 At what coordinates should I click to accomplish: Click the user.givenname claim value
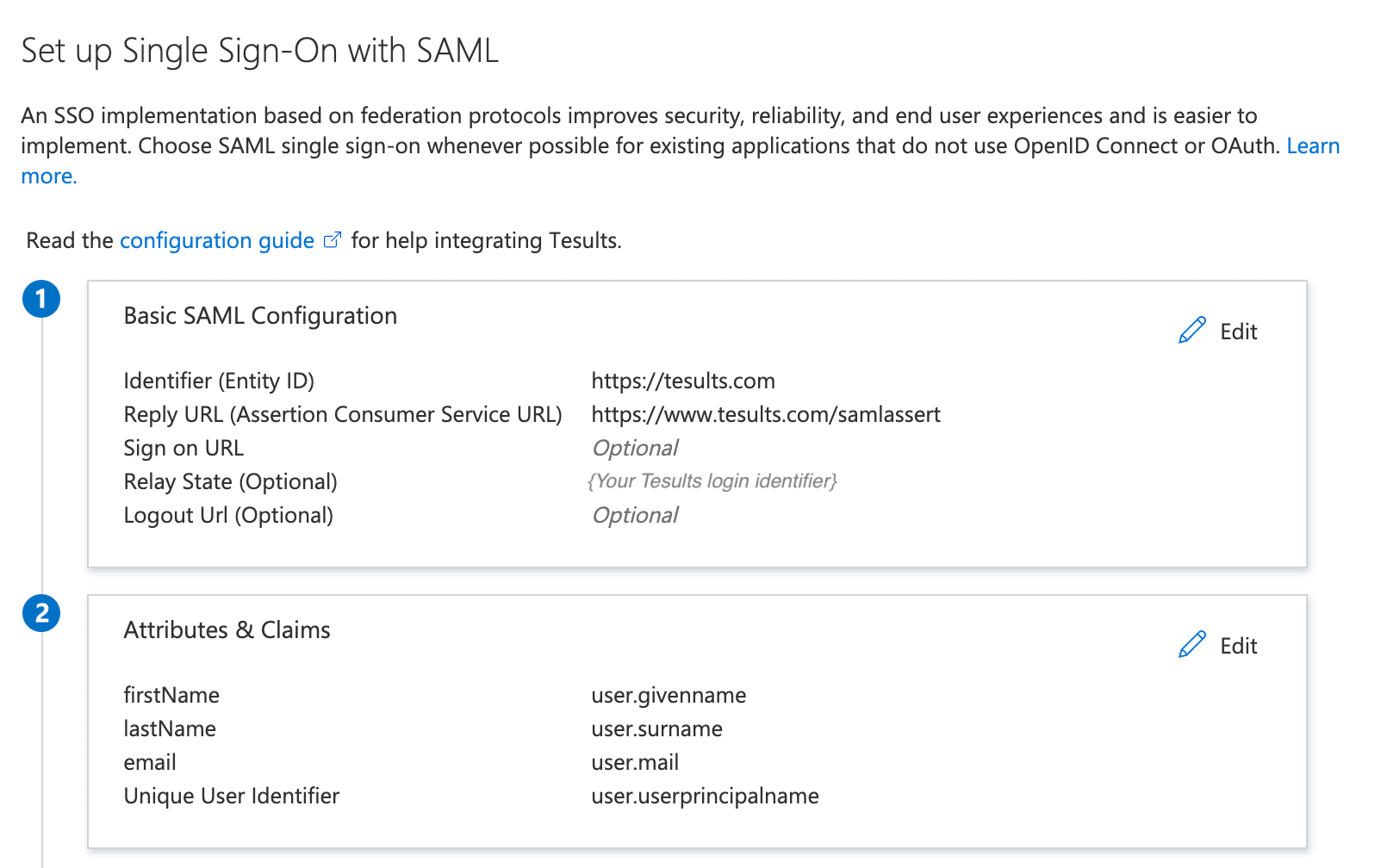click(669, 695)
